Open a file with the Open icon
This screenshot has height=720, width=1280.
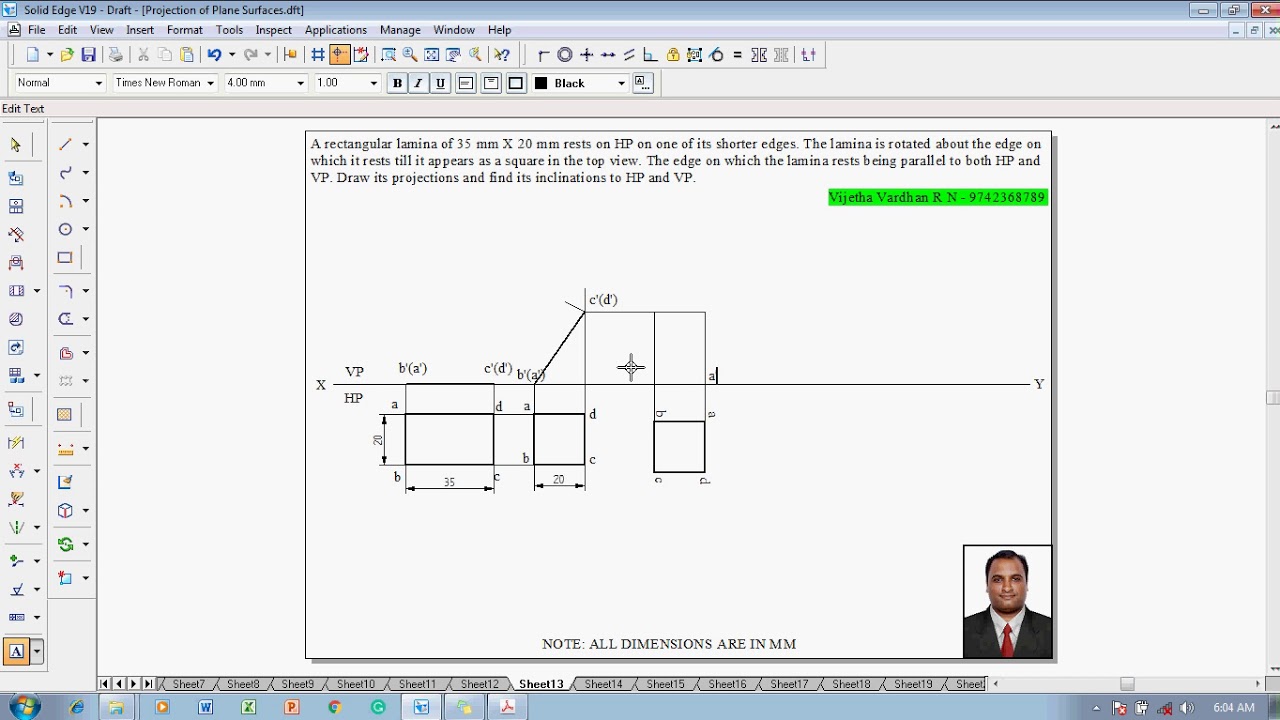[67, 55]
